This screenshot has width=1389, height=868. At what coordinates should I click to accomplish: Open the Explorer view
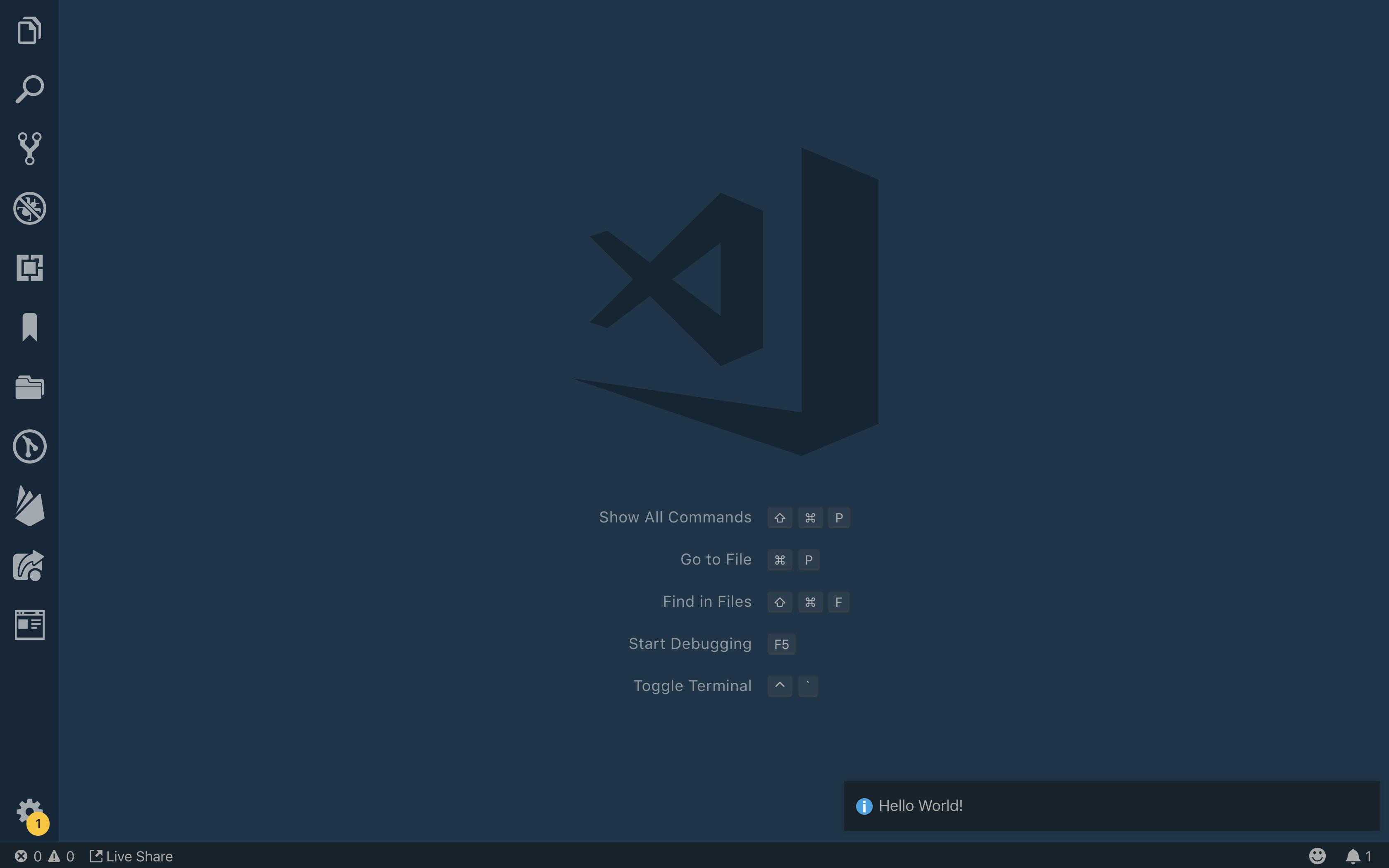click(29, 30)
